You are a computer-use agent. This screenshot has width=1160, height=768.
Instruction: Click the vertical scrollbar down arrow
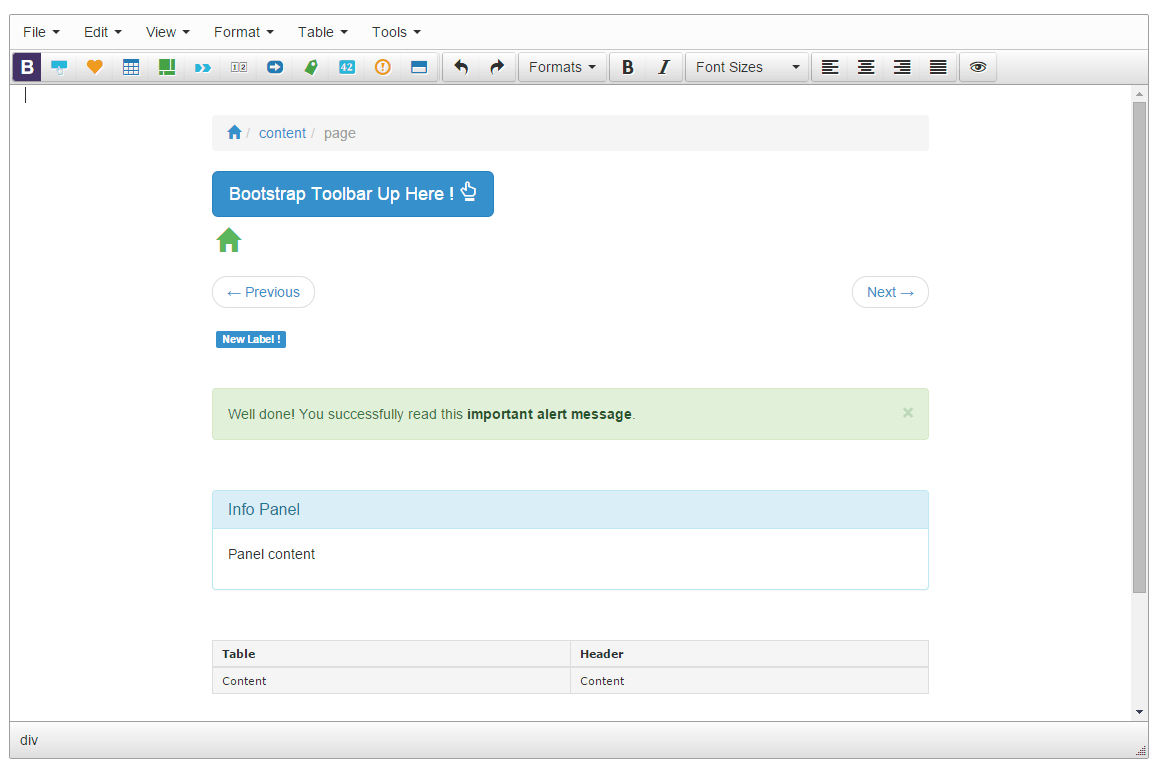1139,712
